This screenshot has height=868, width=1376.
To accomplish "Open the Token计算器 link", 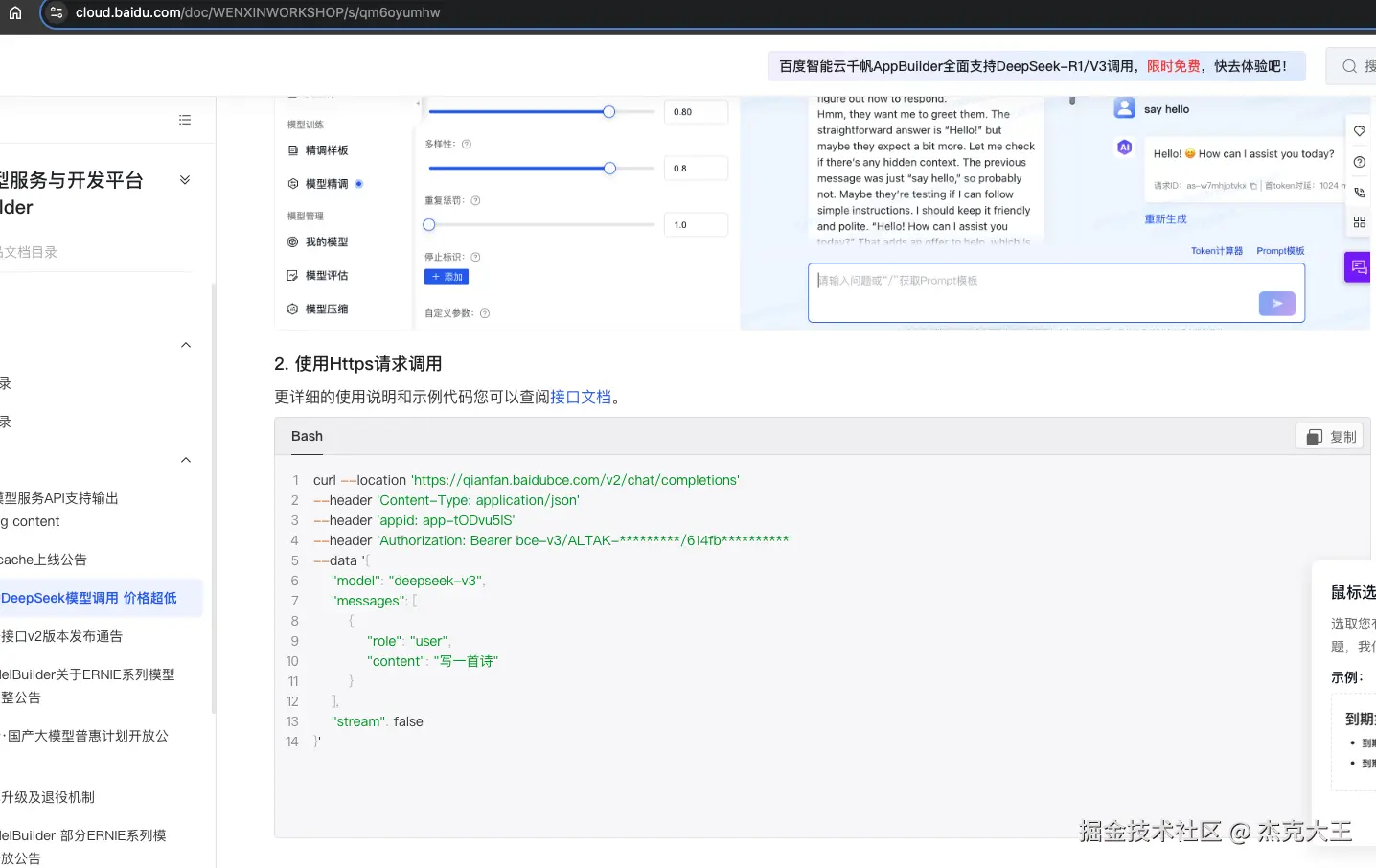I will pyautogui.click(x=1217, y=251).
